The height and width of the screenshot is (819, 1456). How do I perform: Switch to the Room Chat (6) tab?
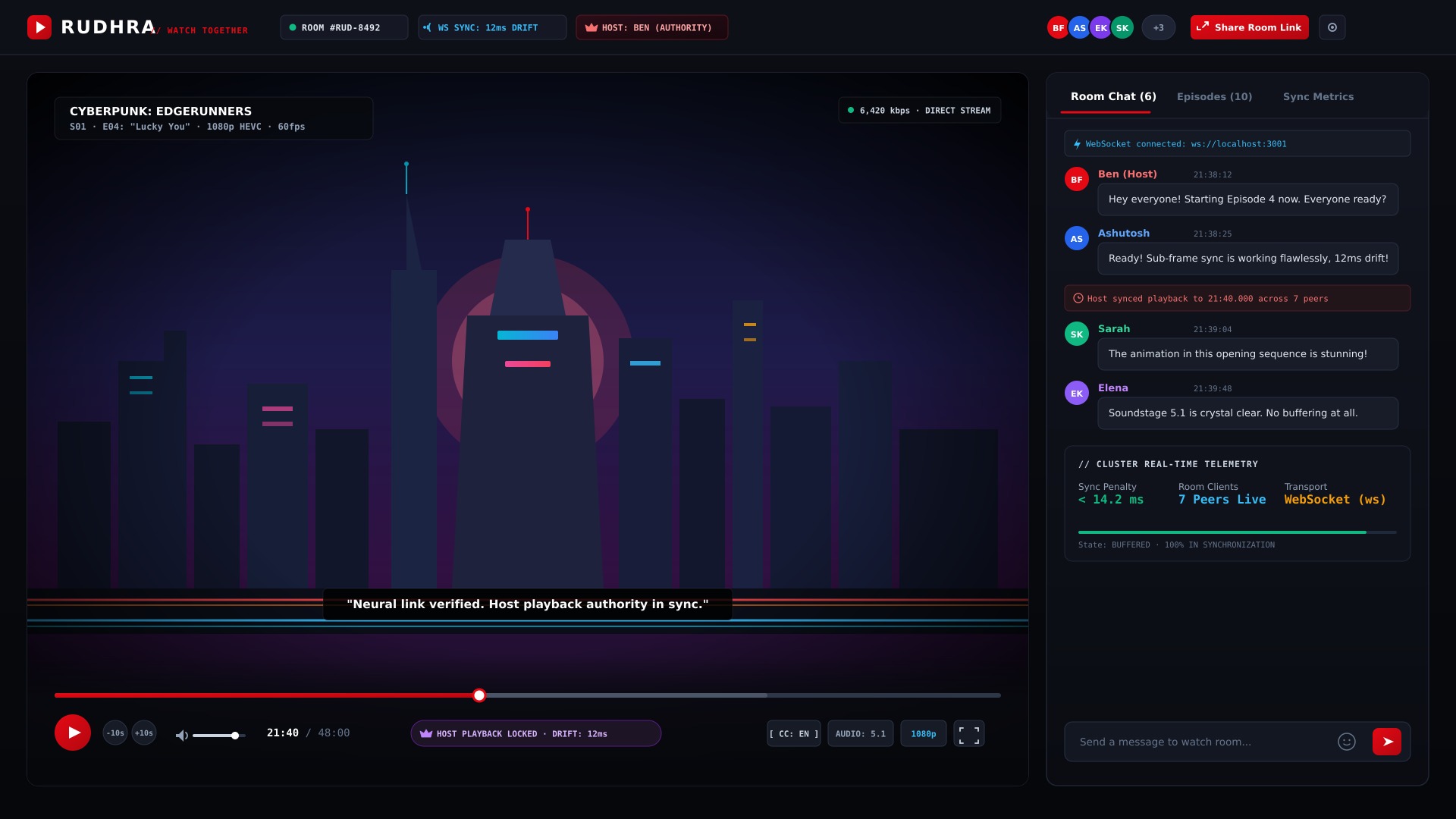click(1112, 96)
